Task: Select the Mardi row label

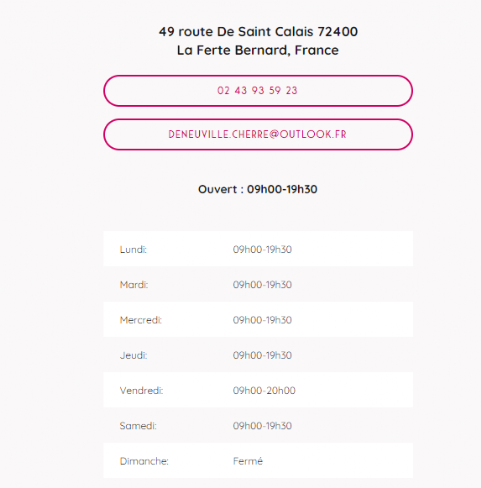Action: pos(134,285)
